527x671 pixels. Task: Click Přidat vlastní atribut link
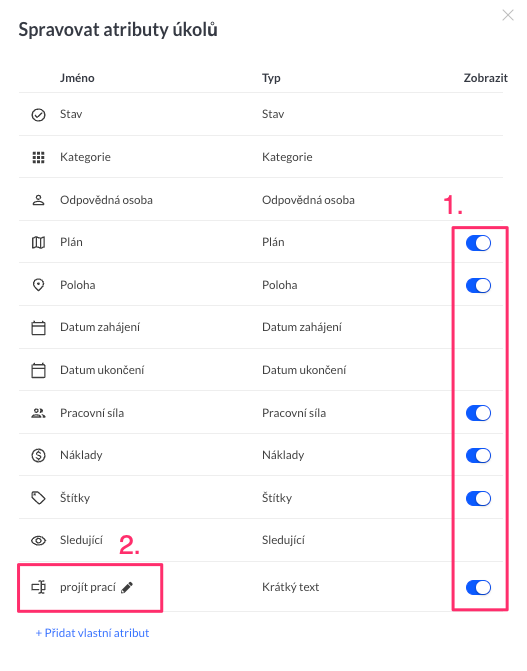pyautogui.click(x=92, y=633)
